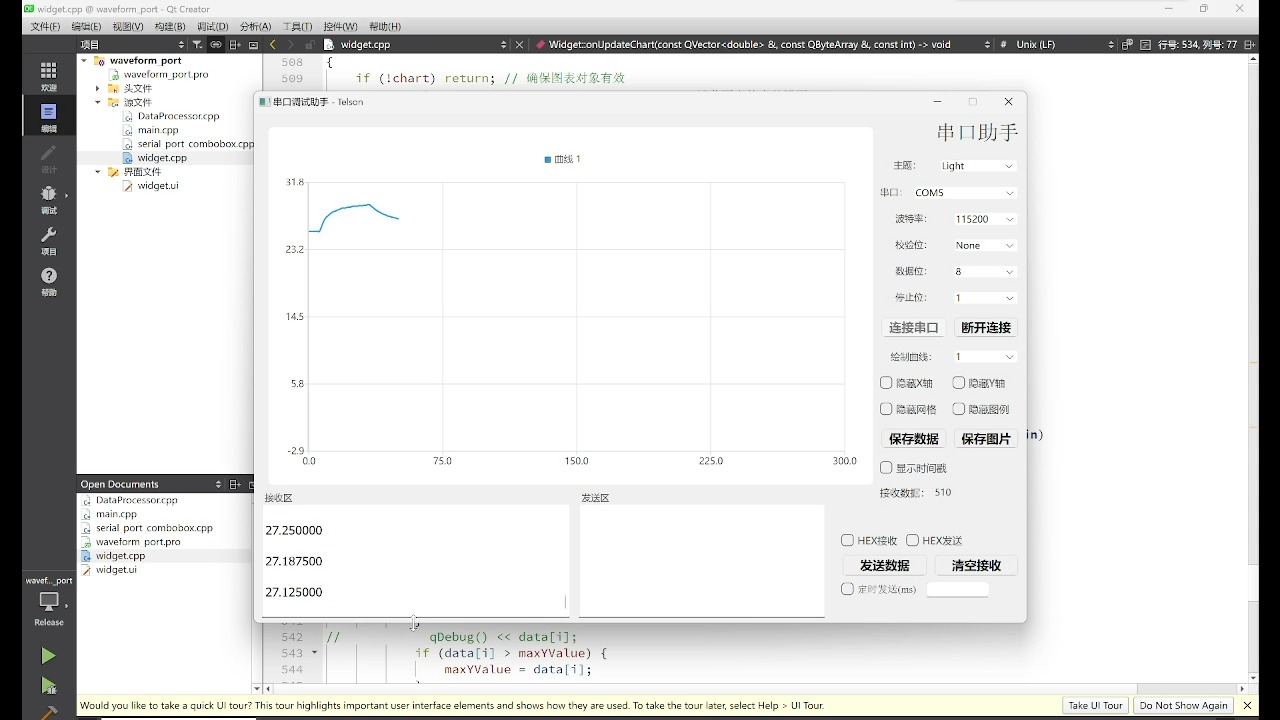This screenshot has height=720, width=1280.
Task: Click the 定时发送(ms) input field
Action: click(958, 589)
